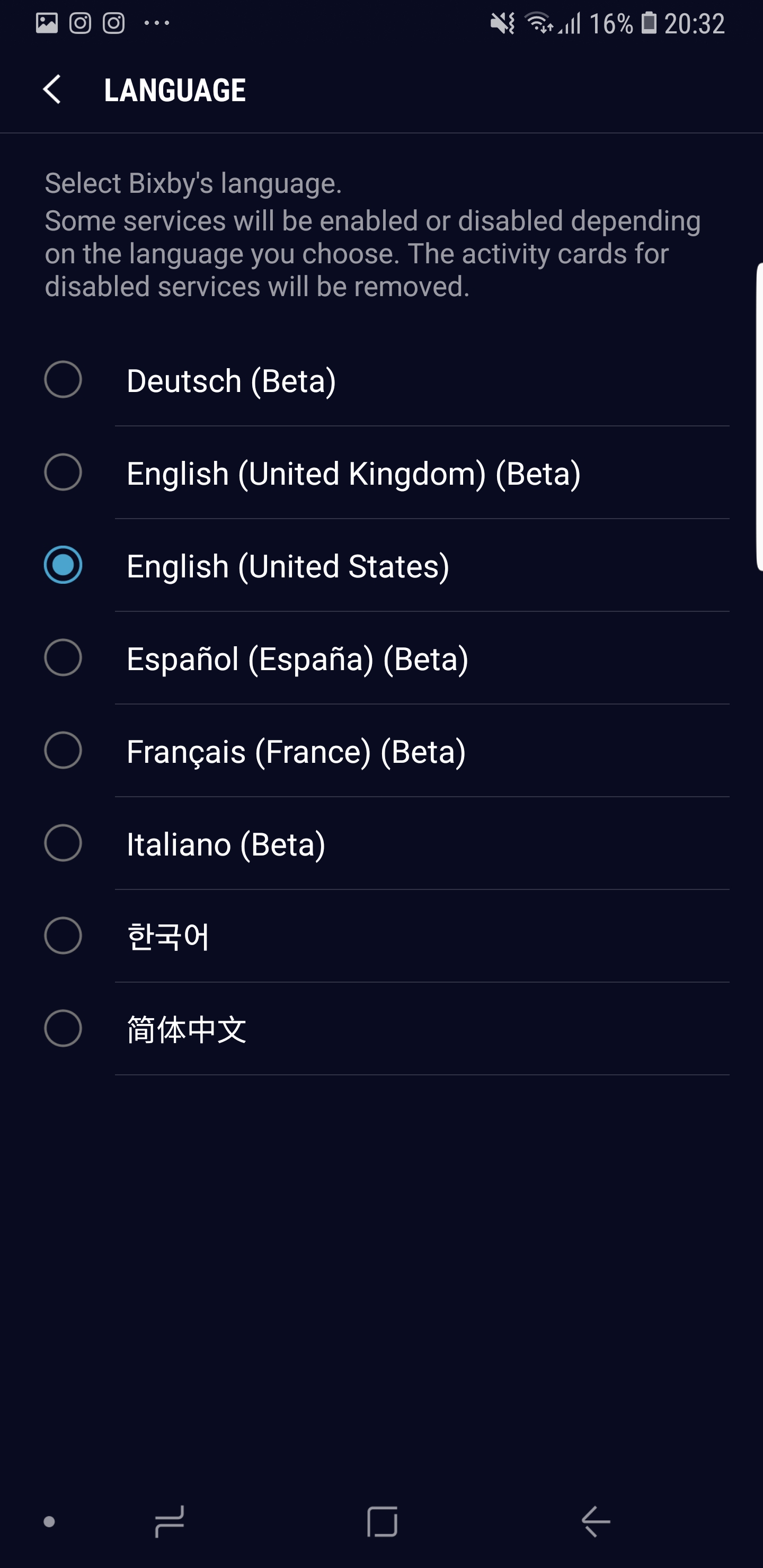Choose Français (France) (Beta) language option
This screenshot has height=1568, width=763.
296,751
